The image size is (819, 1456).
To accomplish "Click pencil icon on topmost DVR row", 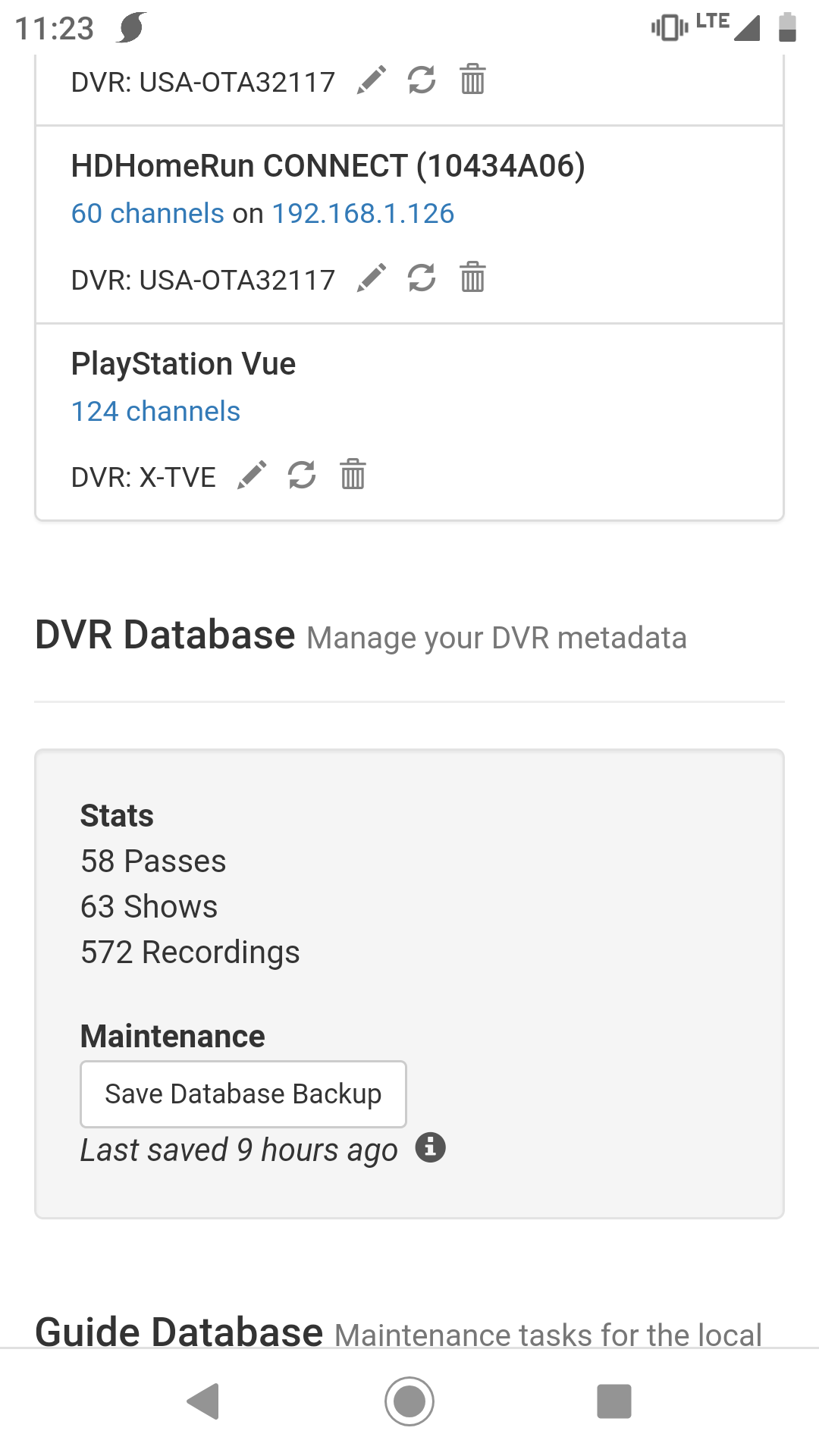I will click(x=372, y=80).
